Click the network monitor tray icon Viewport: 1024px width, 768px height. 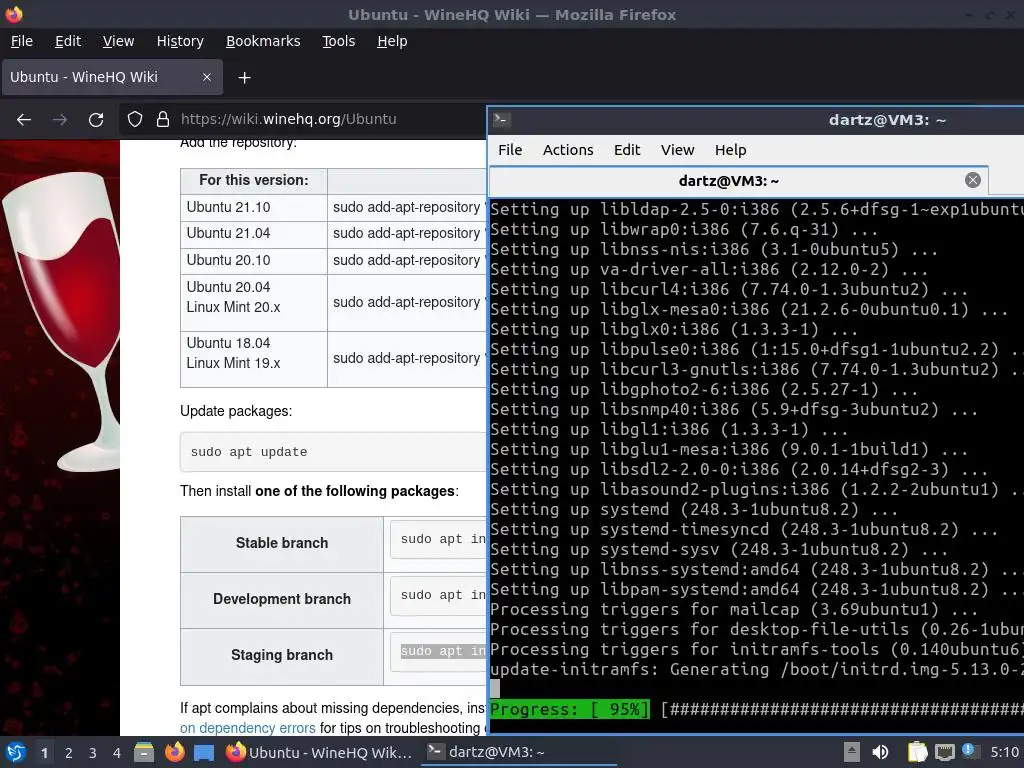(944, 752)
